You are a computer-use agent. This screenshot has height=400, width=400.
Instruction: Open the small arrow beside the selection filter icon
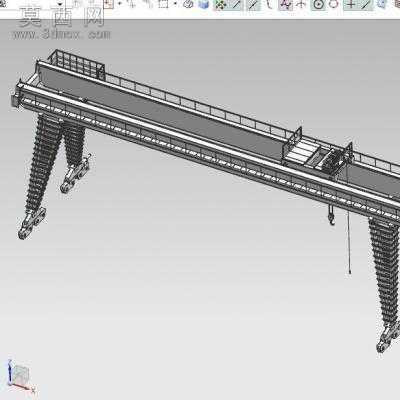pos(120,4)
